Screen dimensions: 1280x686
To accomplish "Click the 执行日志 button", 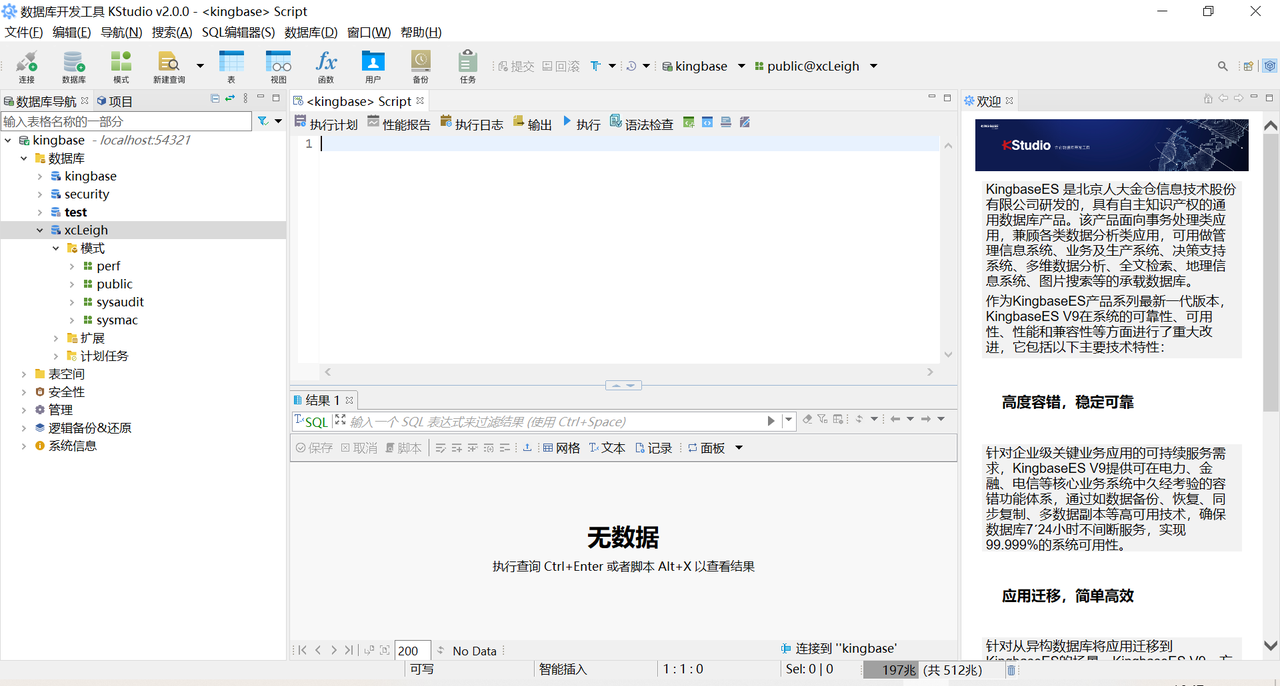I will point(472,124).
